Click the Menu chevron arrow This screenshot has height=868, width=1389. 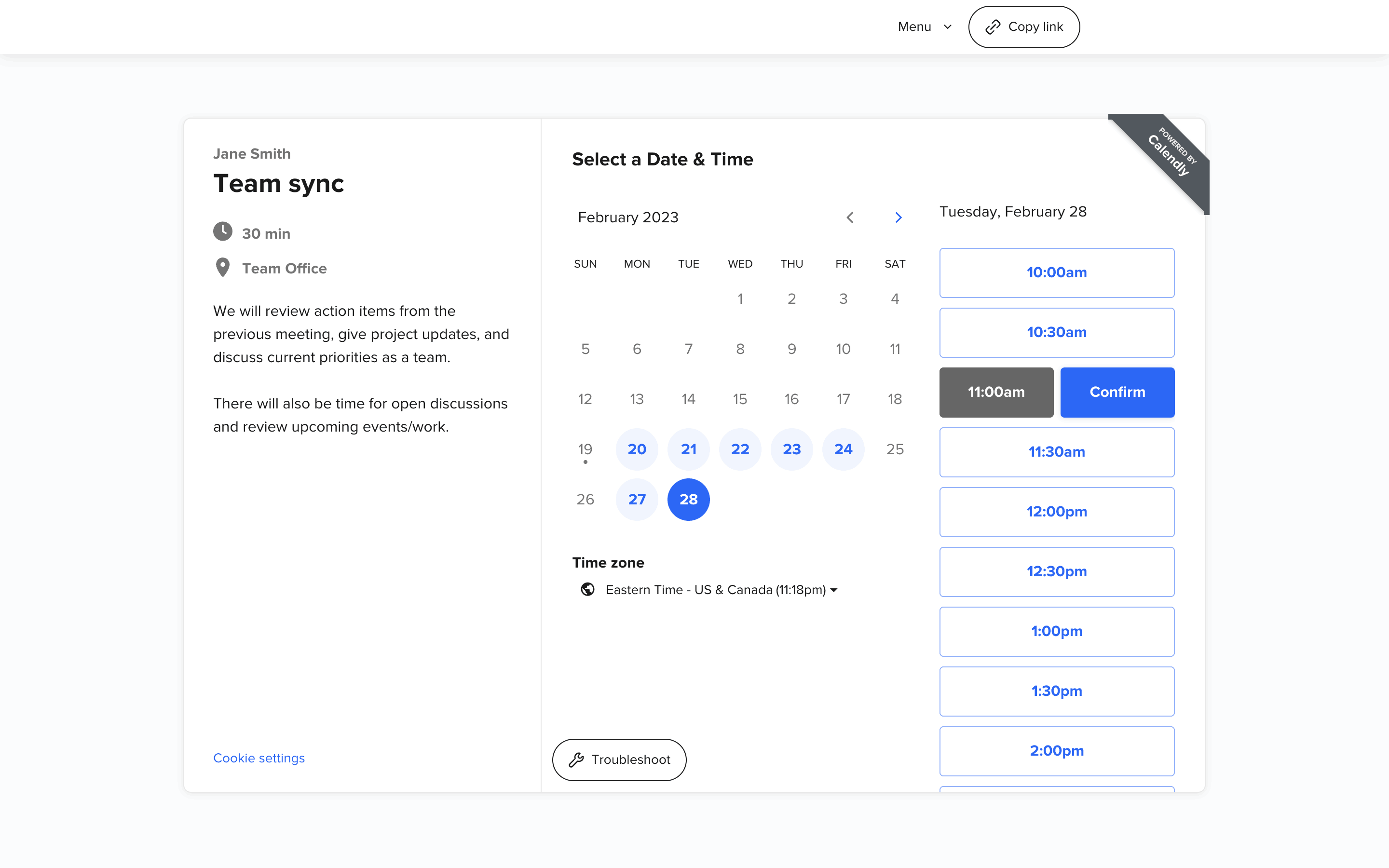948,27
